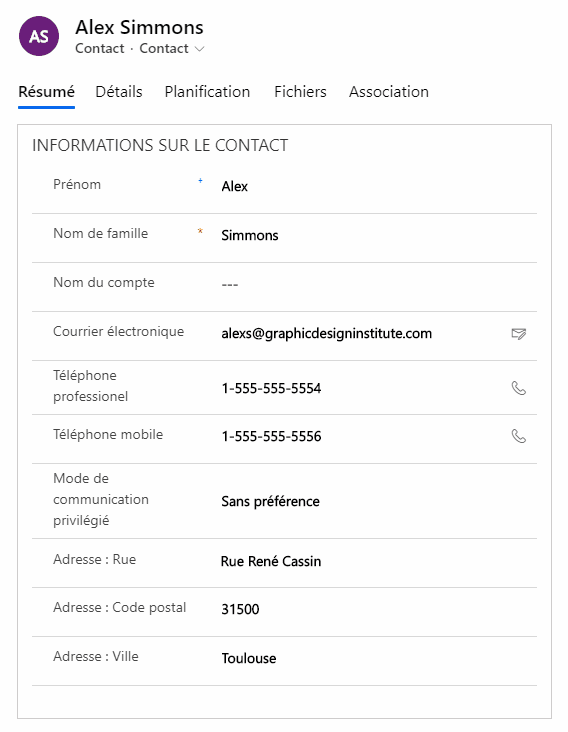The width and height of the screenshot is (568, 732).
Task: Go to the Fichiers tab
Action: coord(300,92)
